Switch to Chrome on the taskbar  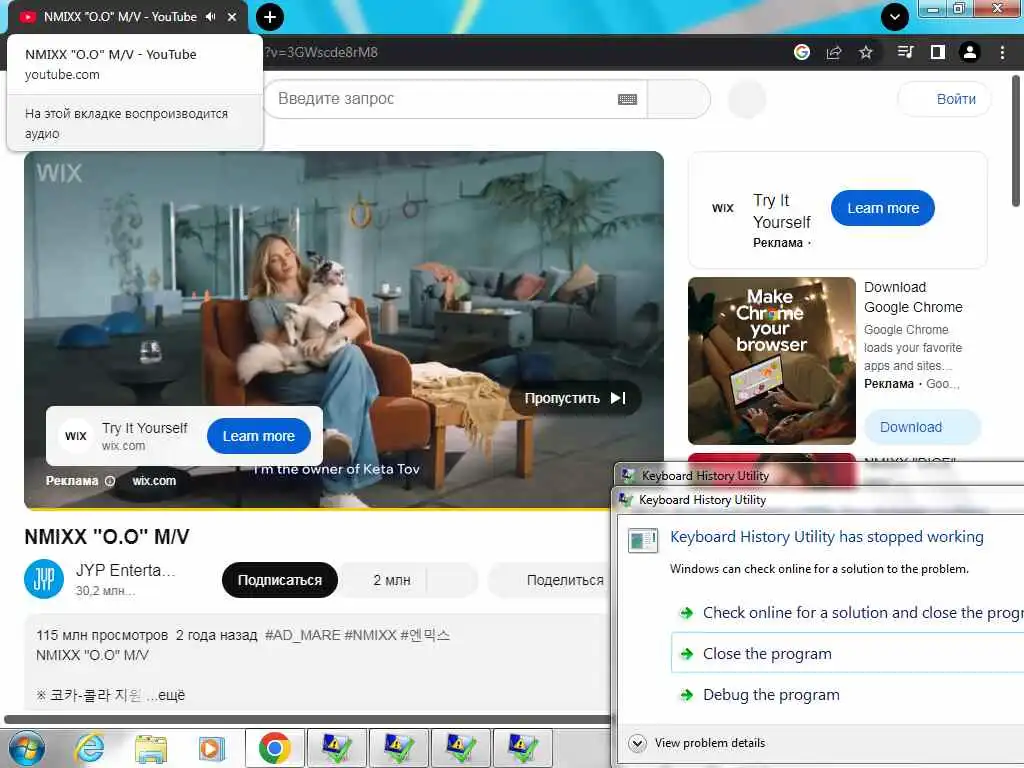pyautogui.click(x=274, y=748)
